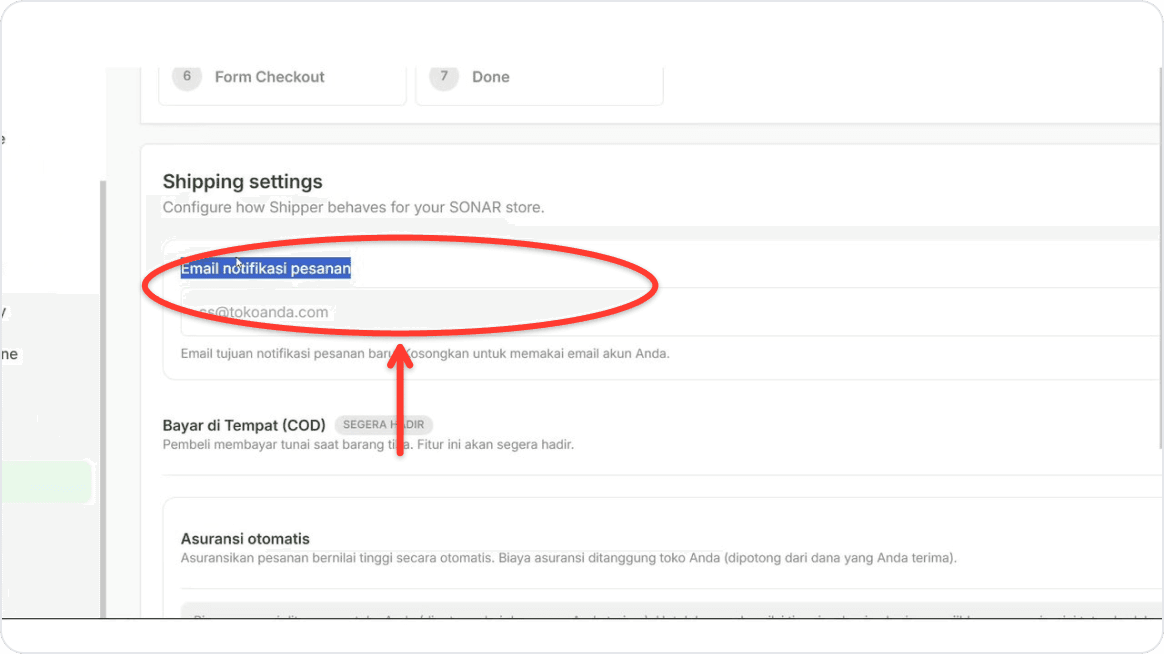Click the highlighted 'Email notifikasi pesanan' label
The image size is (1164, 654).
point(266,268)
